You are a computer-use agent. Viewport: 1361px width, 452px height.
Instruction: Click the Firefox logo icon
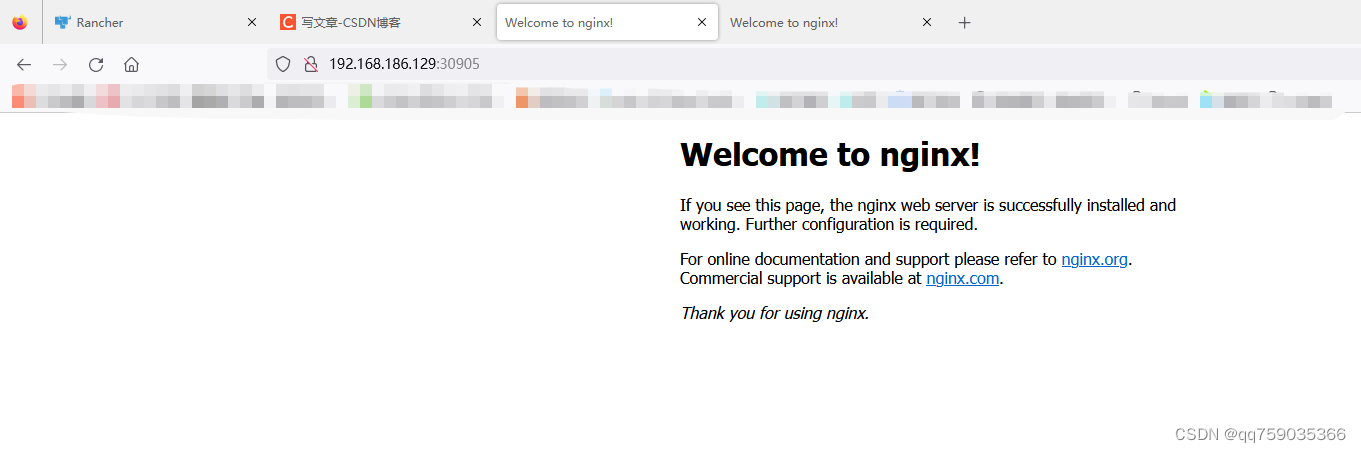click(x=20, y=22)
